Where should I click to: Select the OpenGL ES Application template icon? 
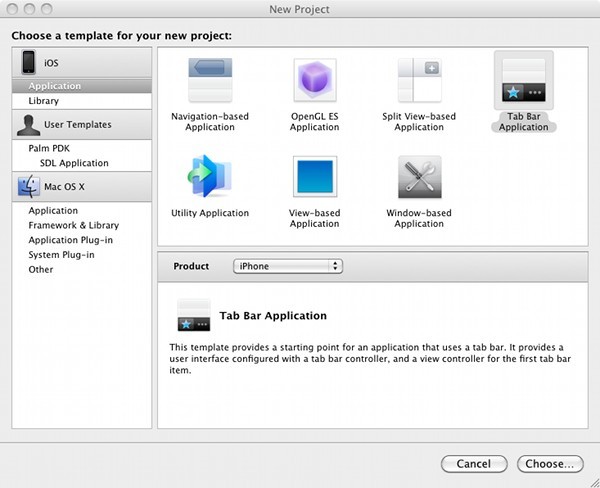click(315, 80)
